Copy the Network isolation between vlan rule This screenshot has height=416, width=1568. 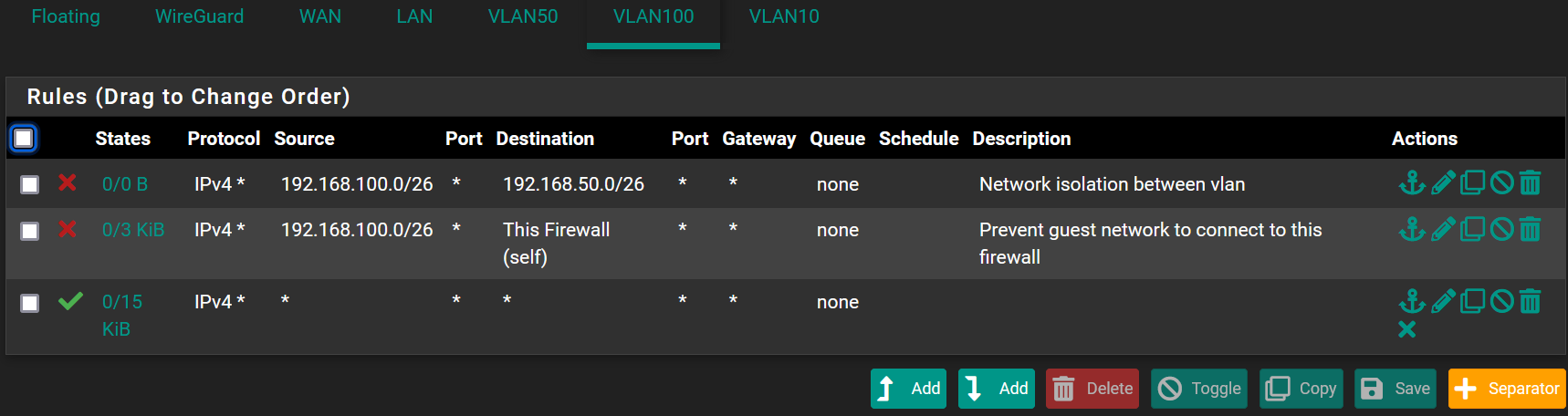(1472, 183)
